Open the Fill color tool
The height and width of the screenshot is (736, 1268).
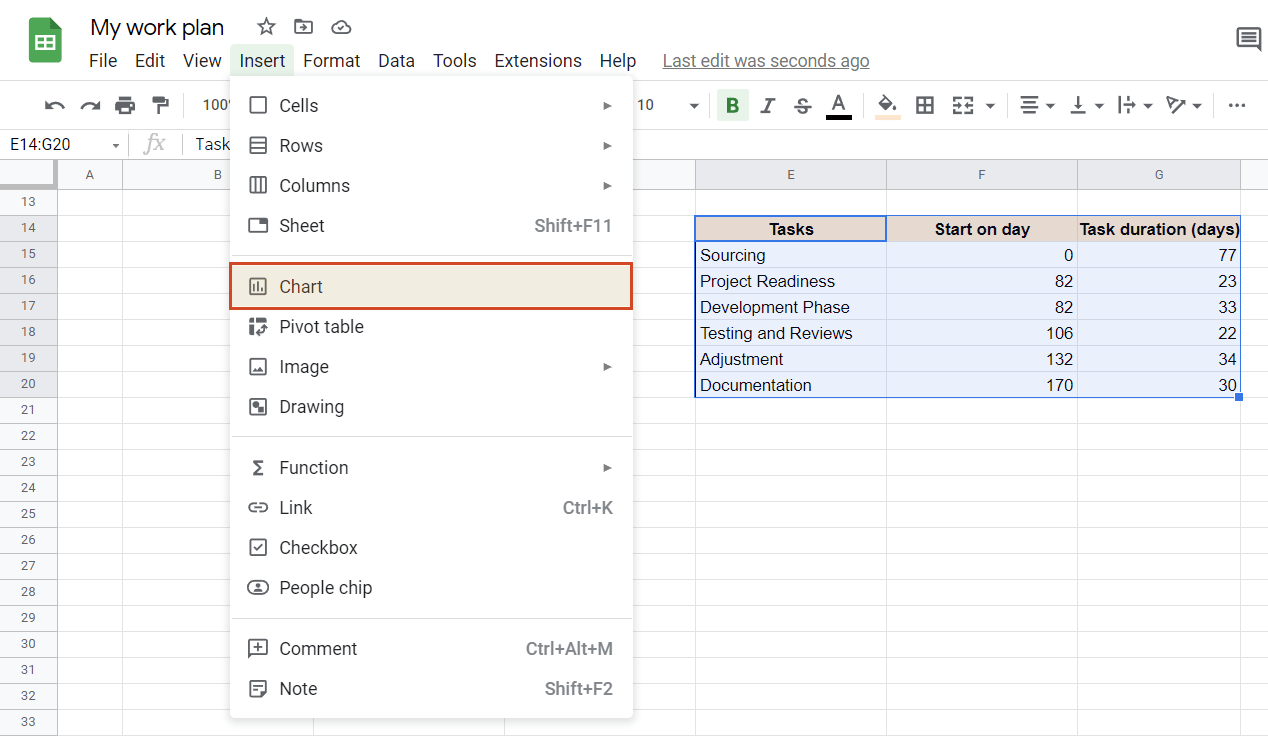pyautogui.click(x=887, y=105)
